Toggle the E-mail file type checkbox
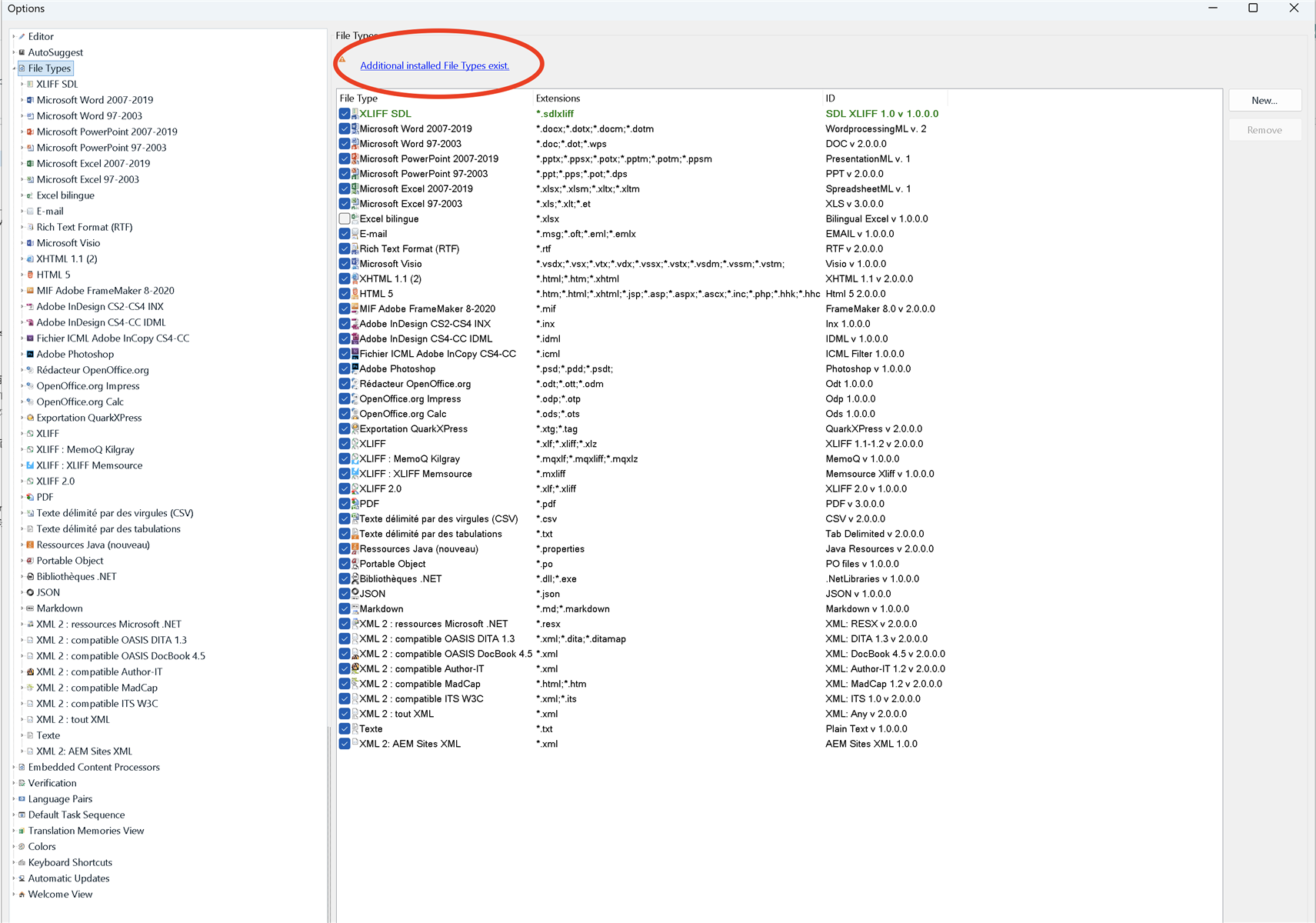Image resolution: width=1316 pixels, height=923 pixels. click(345, 233)
